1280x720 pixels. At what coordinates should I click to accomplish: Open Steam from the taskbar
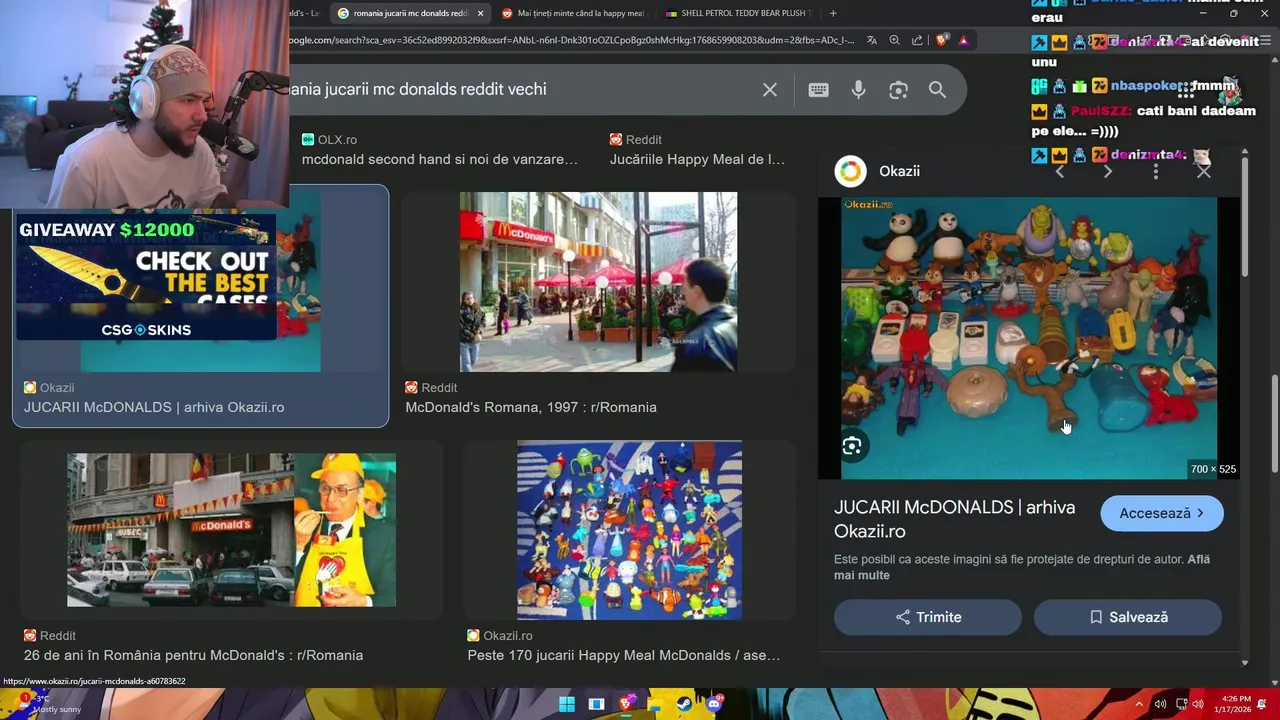click(x=684, y=704)
